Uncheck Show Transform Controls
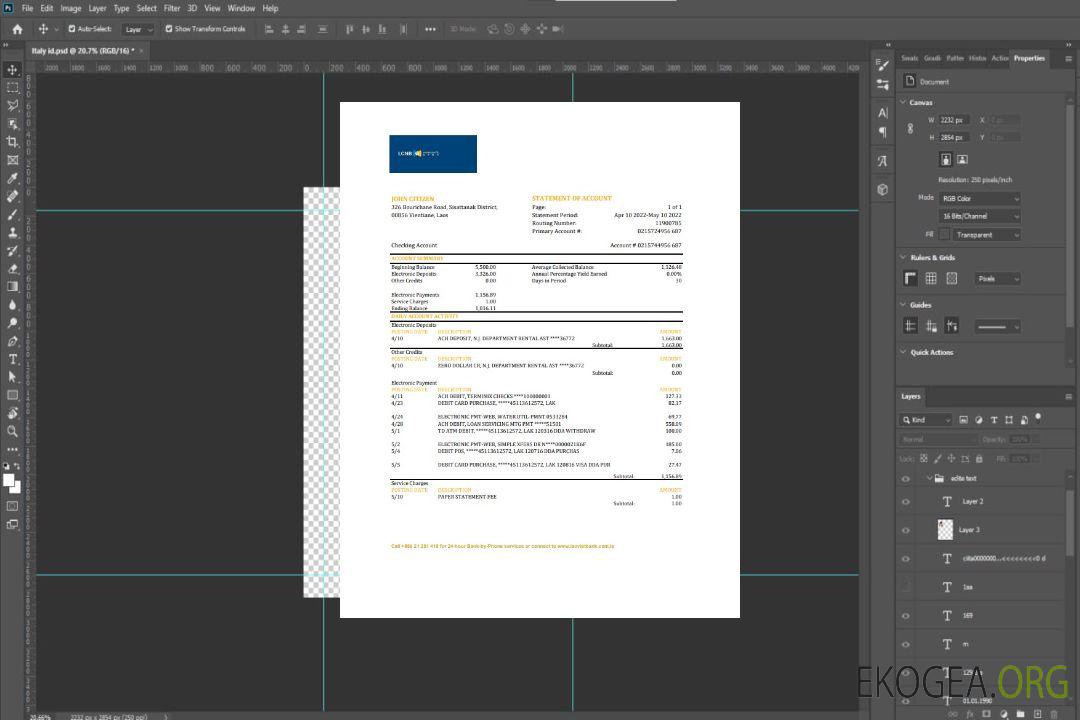This screenshot has height=720, width=1080. click(x=169, y=29)
